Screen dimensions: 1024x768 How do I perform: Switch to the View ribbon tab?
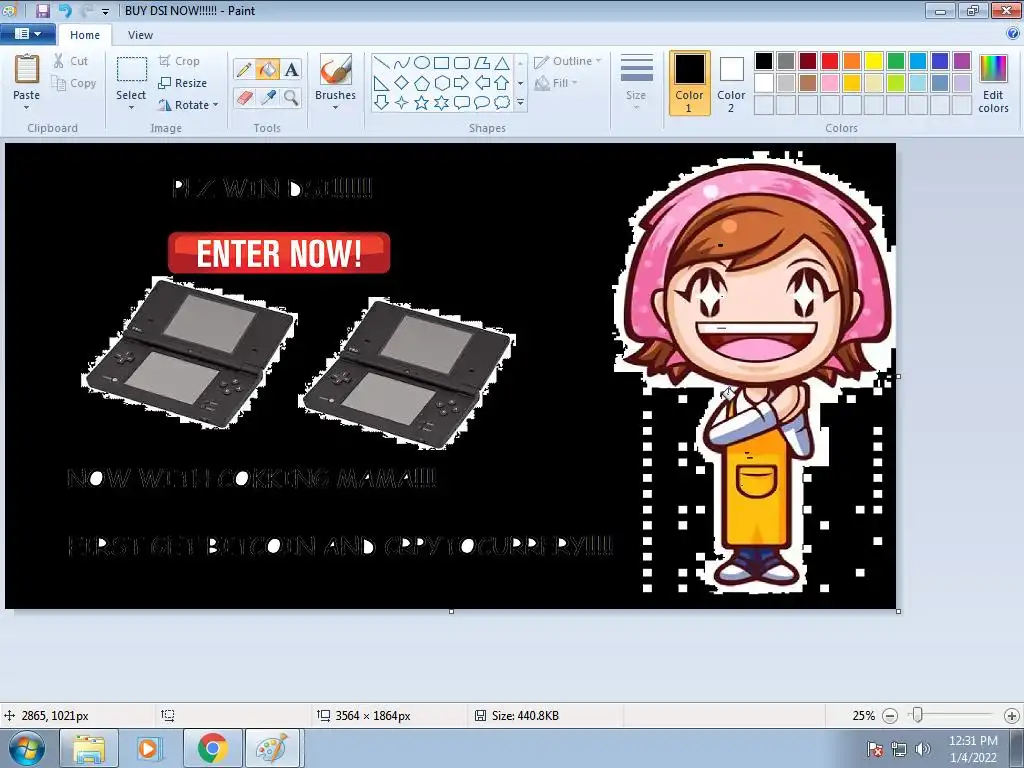point(140,35)
